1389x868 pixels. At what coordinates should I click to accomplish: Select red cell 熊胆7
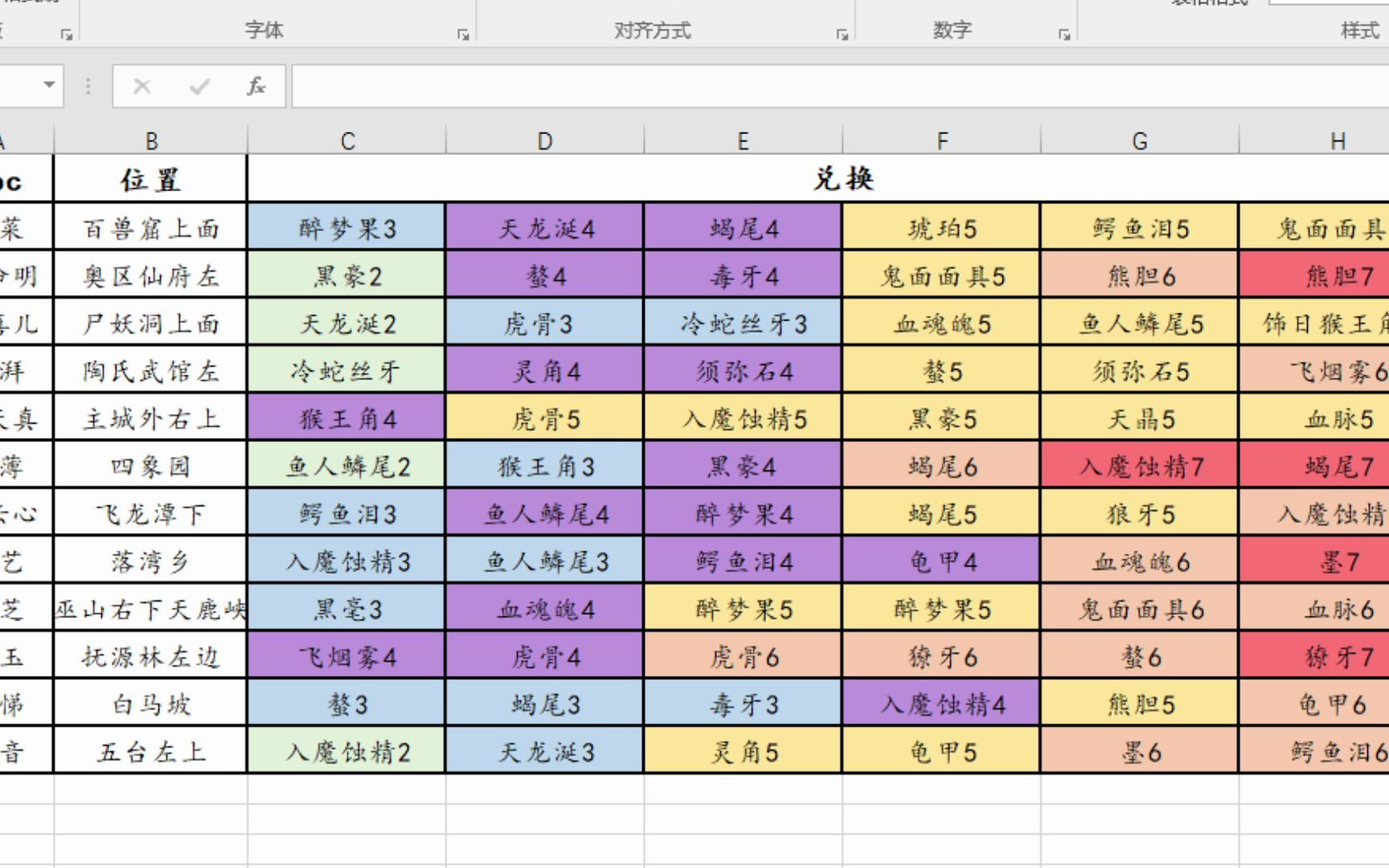tap(1315, 276)
